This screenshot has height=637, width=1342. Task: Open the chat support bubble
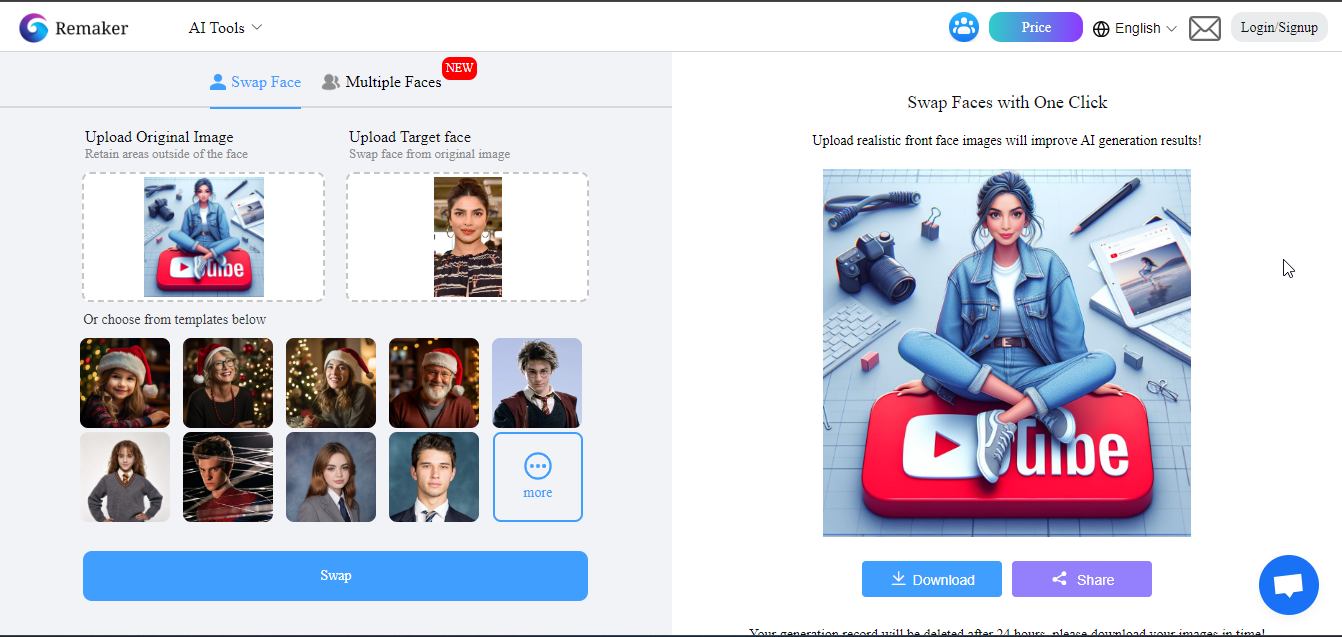[x=1289, y=585]
